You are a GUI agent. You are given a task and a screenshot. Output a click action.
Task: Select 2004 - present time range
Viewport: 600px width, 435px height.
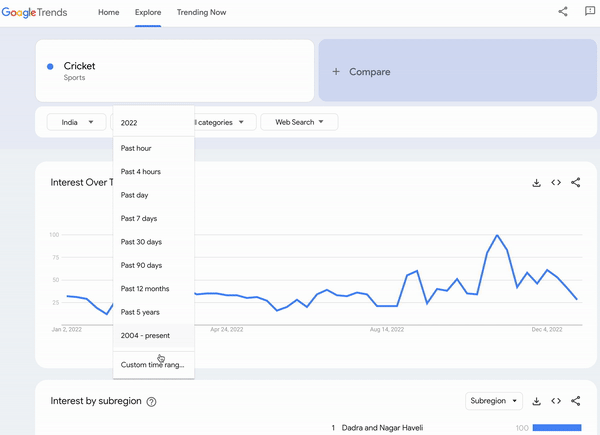153,336
